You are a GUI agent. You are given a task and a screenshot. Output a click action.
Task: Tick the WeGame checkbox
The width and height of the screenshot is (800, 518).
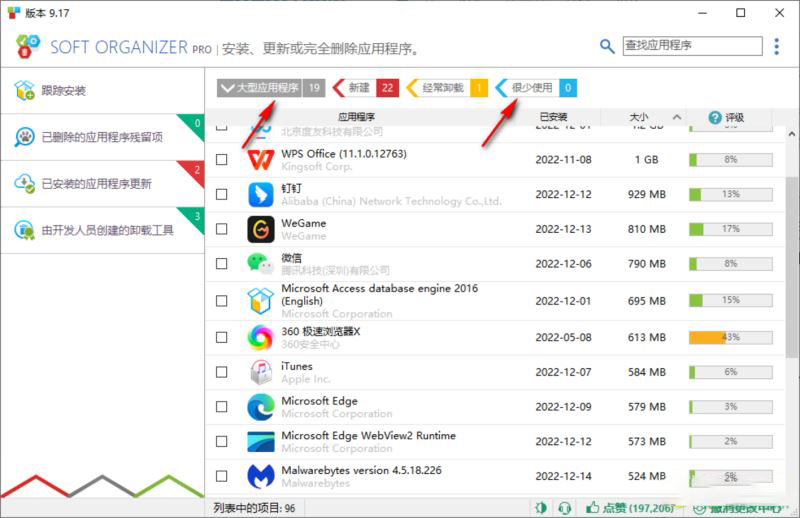pyautogui.click(x=221, y=229)
